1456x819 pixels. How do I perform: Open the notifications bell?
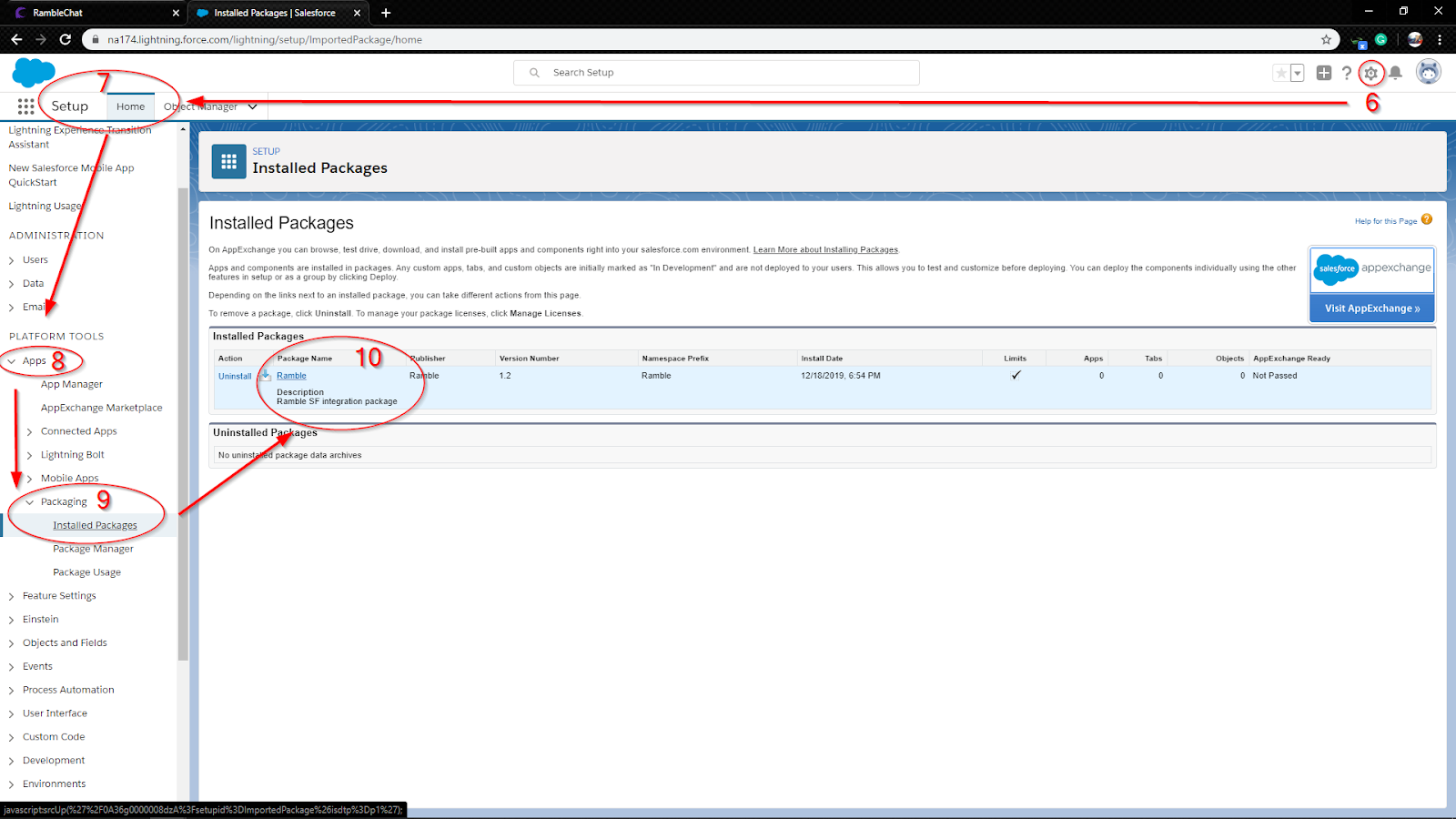[x=1395, y=73]
